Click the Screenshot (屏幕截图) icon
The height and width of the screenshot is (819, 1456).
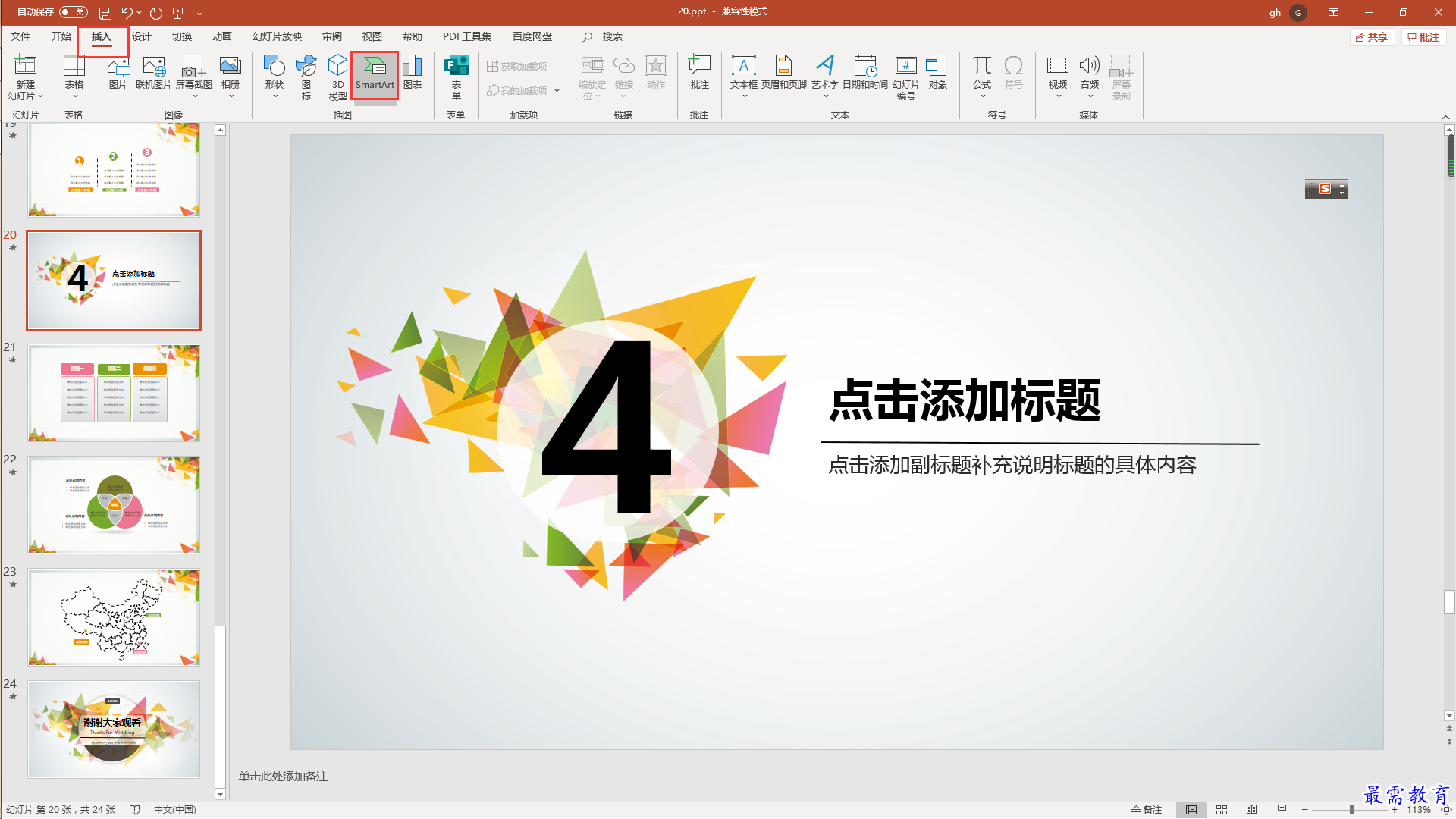(x=194, y=67)
